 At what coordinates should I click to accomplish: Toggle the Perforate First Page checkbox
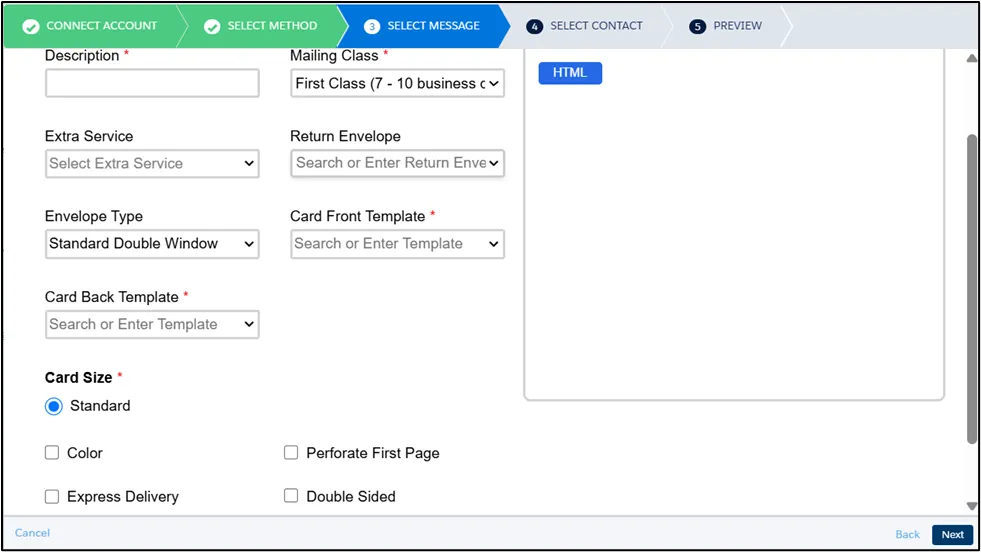click(x=291, y=453)
